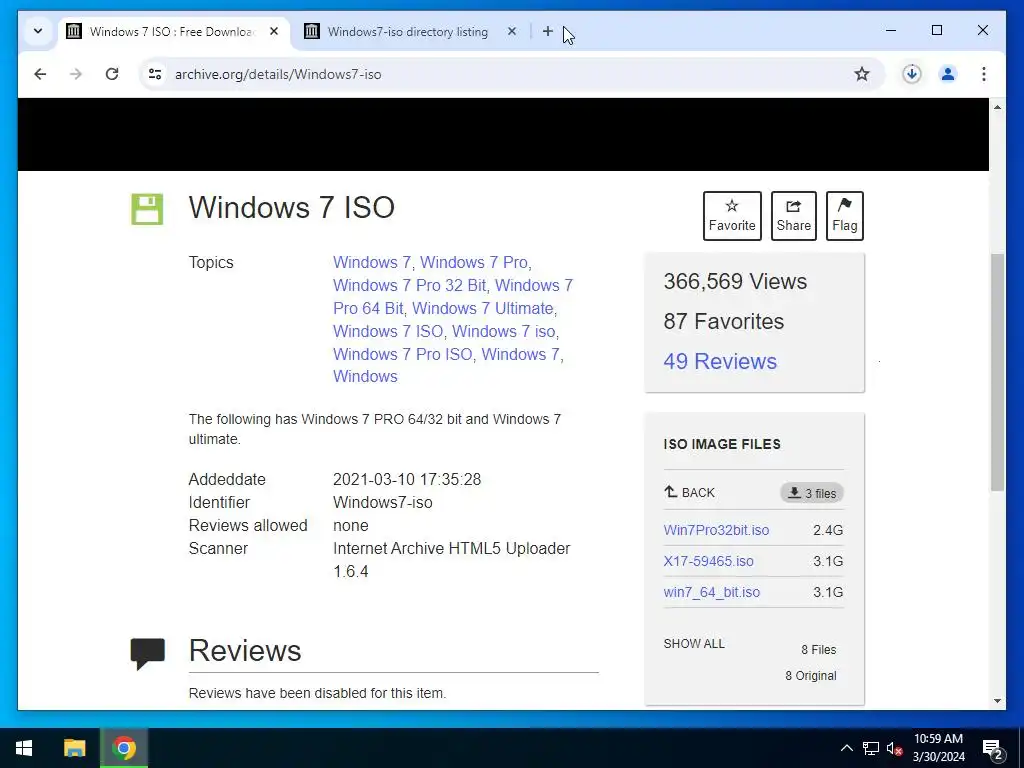Flag this archive item
The image size is (1024, 768).
coord(844,216)
